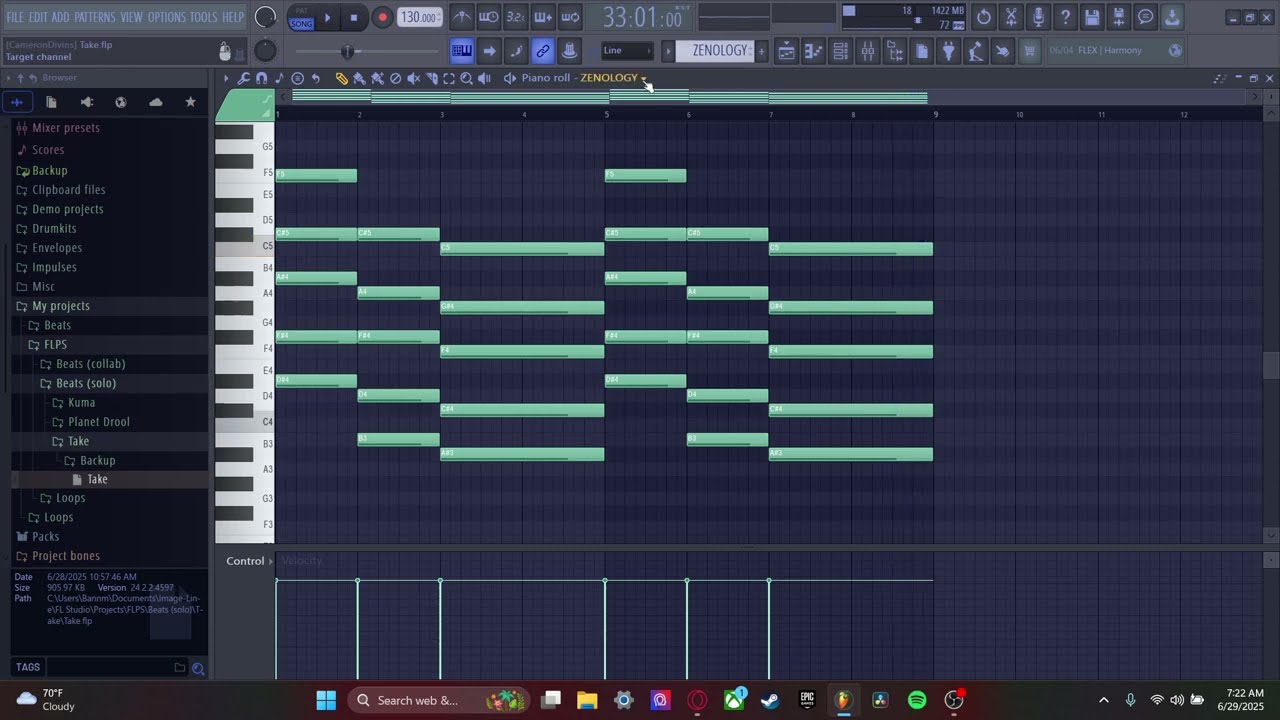Toggle countdown before recording
This screenshot has width=1280, height=720.
(x=515, y=17)
